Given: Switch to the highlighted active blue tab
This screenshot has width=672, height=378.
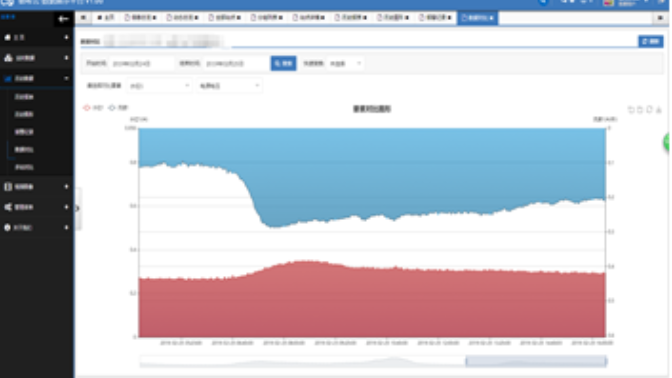Looking at the screenshot, I should 477,18.
